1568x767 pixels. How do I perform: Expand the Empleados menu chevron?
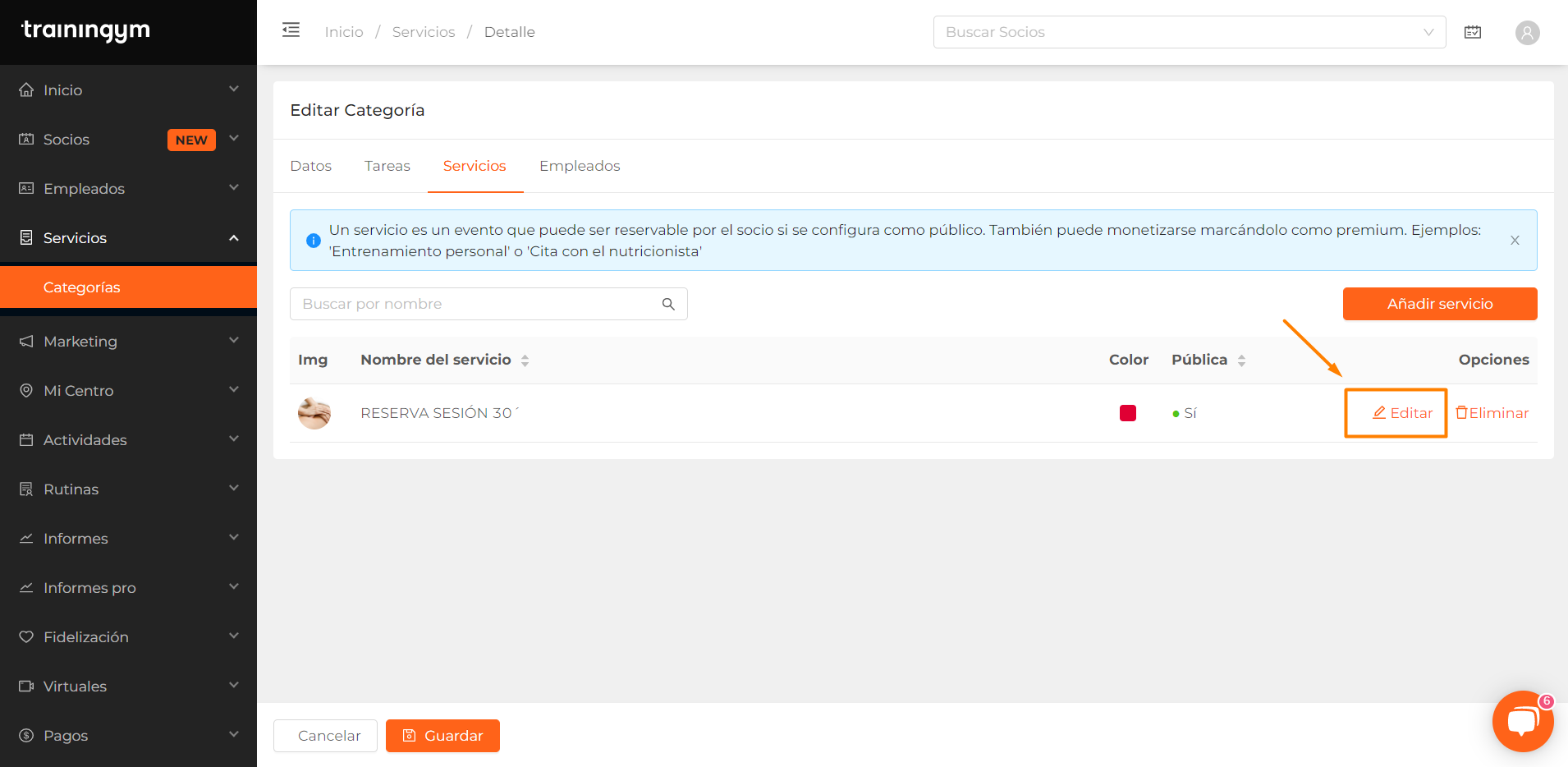[x=234, y=187]
